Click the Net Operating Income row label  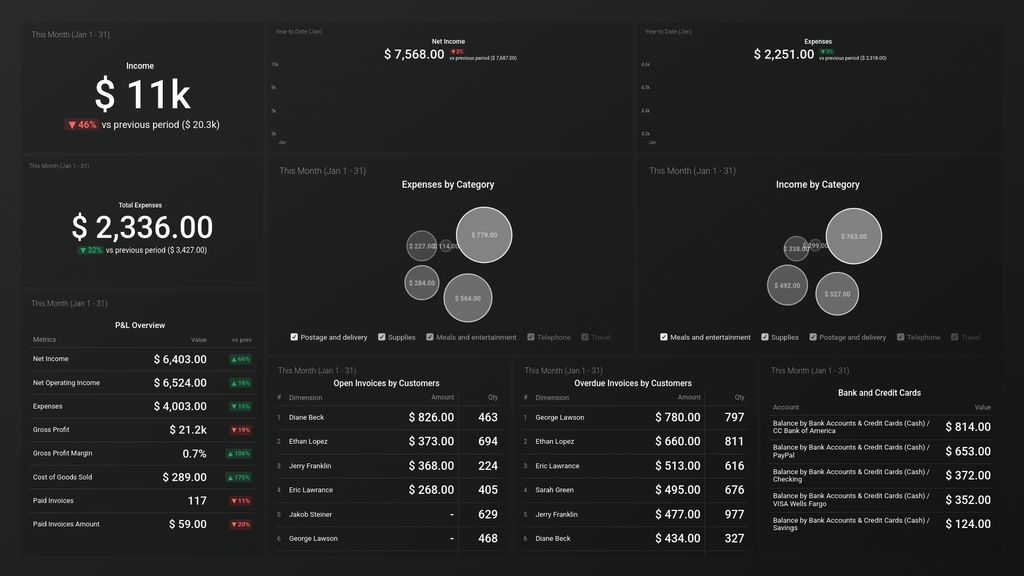[66, 383]
